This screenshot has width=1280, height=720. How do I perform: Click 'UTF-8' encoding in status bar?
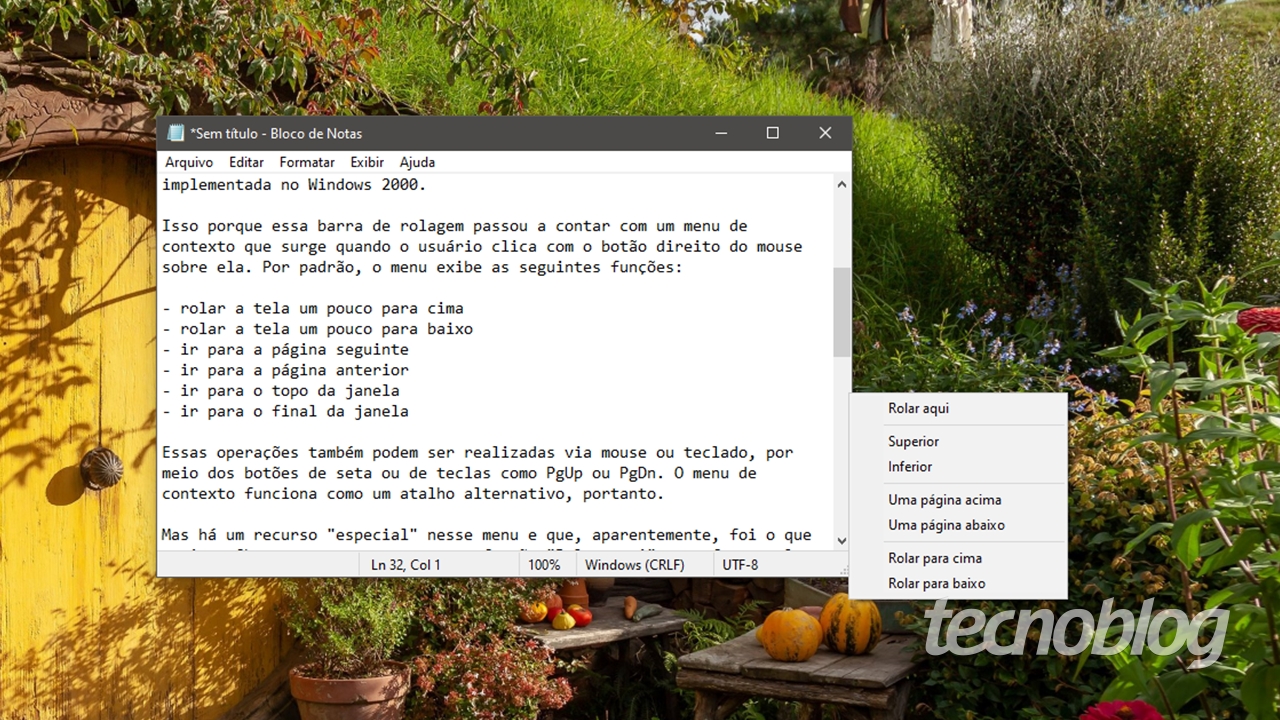click(740, 565)
